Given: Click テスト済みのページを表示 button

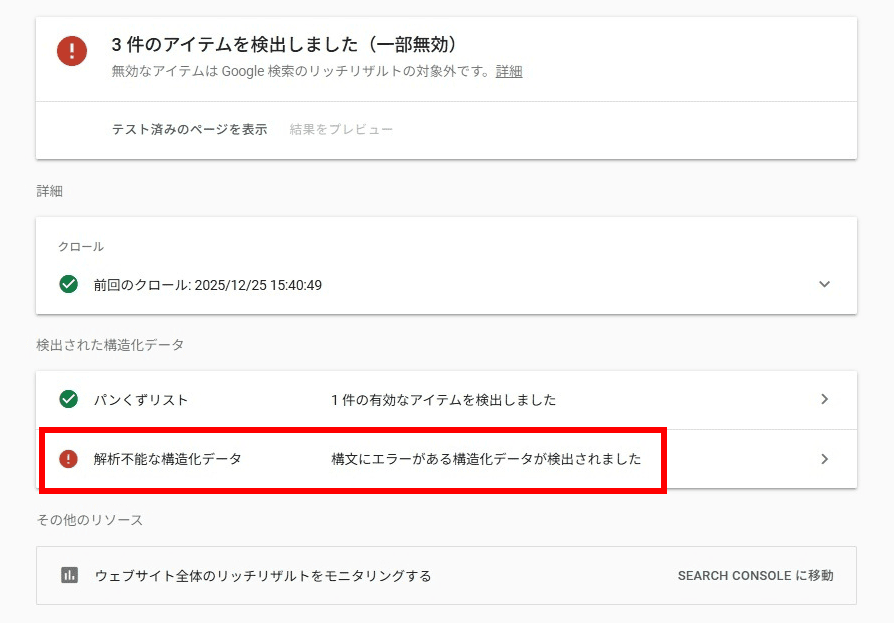Looking at the screenshot, I should [x=187, y=129].
